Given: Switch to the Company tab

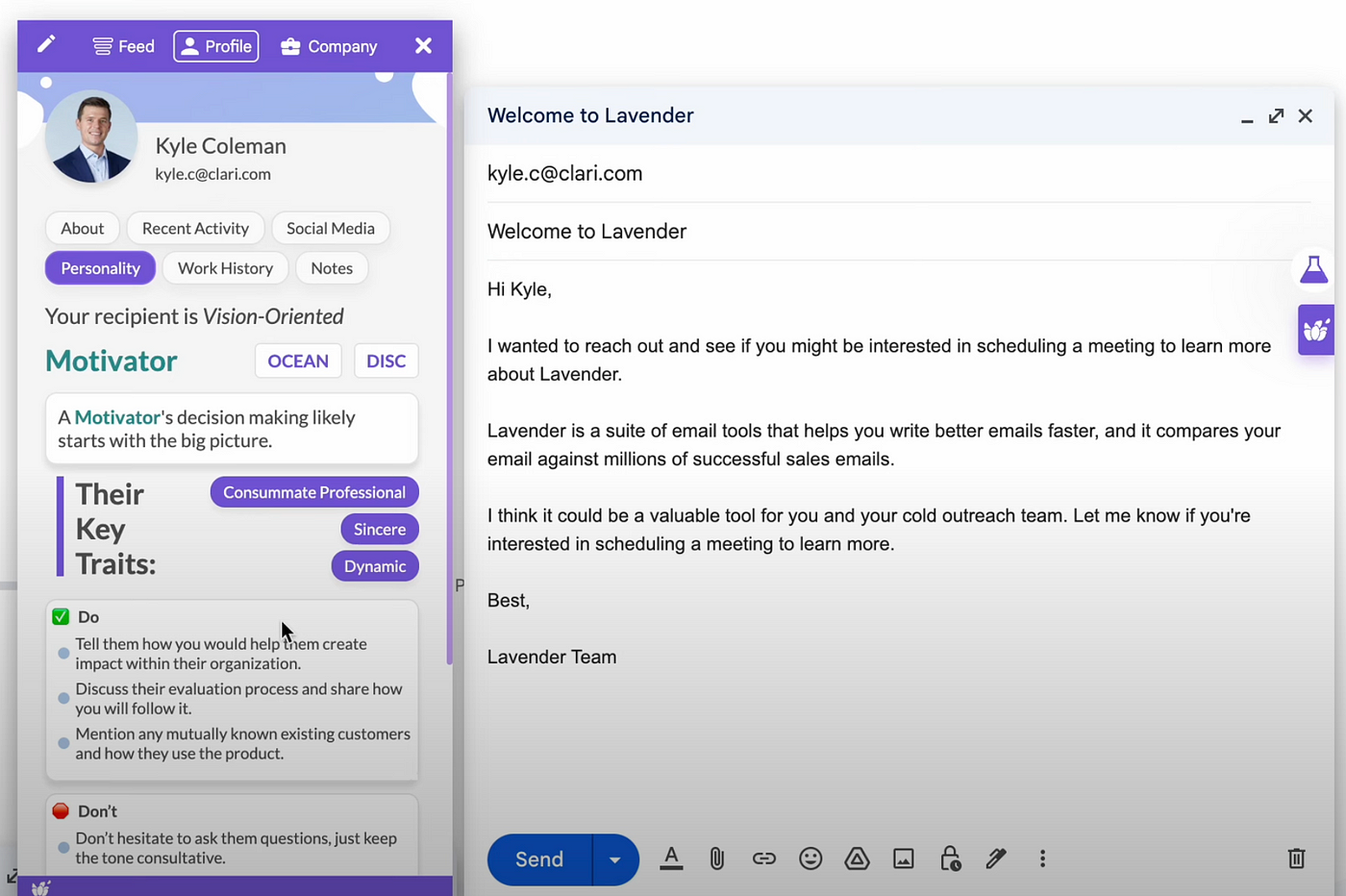Looking at the screenshot, I should (x=329, y=46).
